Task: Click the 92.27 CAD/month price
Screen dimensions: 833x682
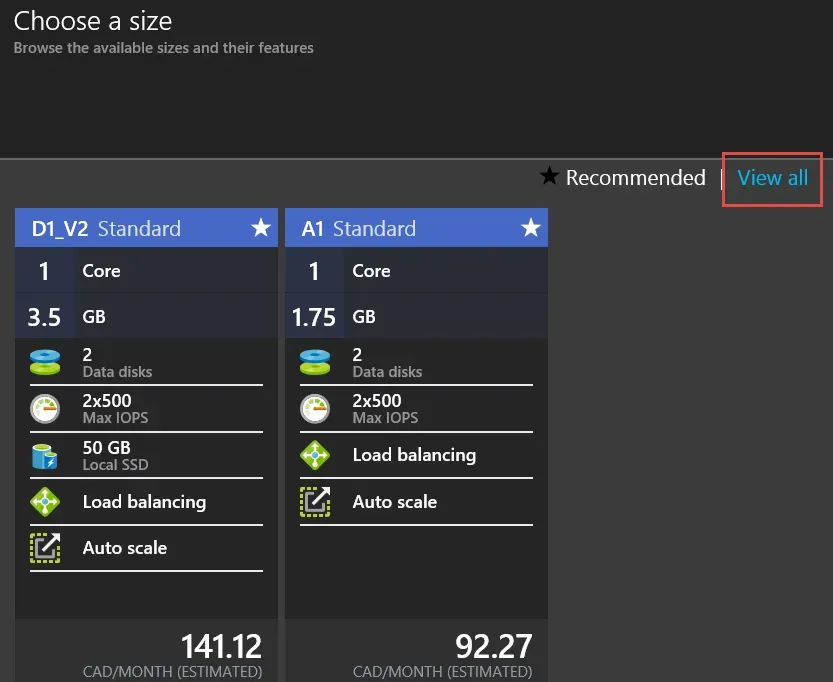Action: click(x=493, y=646)
